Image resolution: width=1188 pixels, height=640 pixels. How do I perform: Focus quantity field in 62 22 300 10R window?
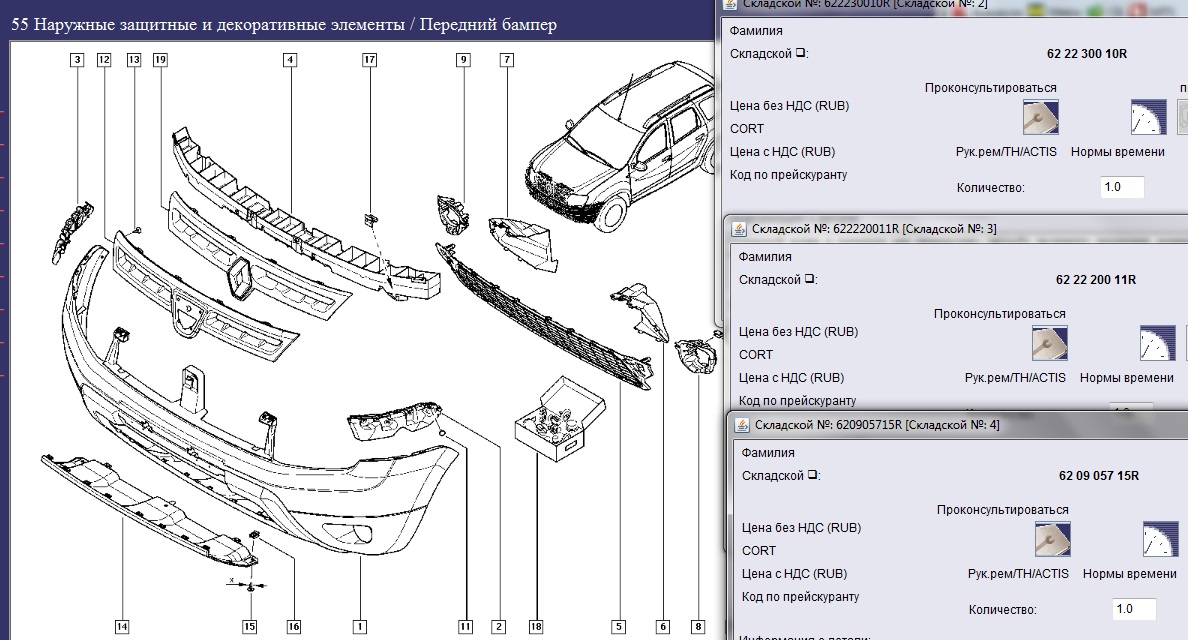[1122, 187]
